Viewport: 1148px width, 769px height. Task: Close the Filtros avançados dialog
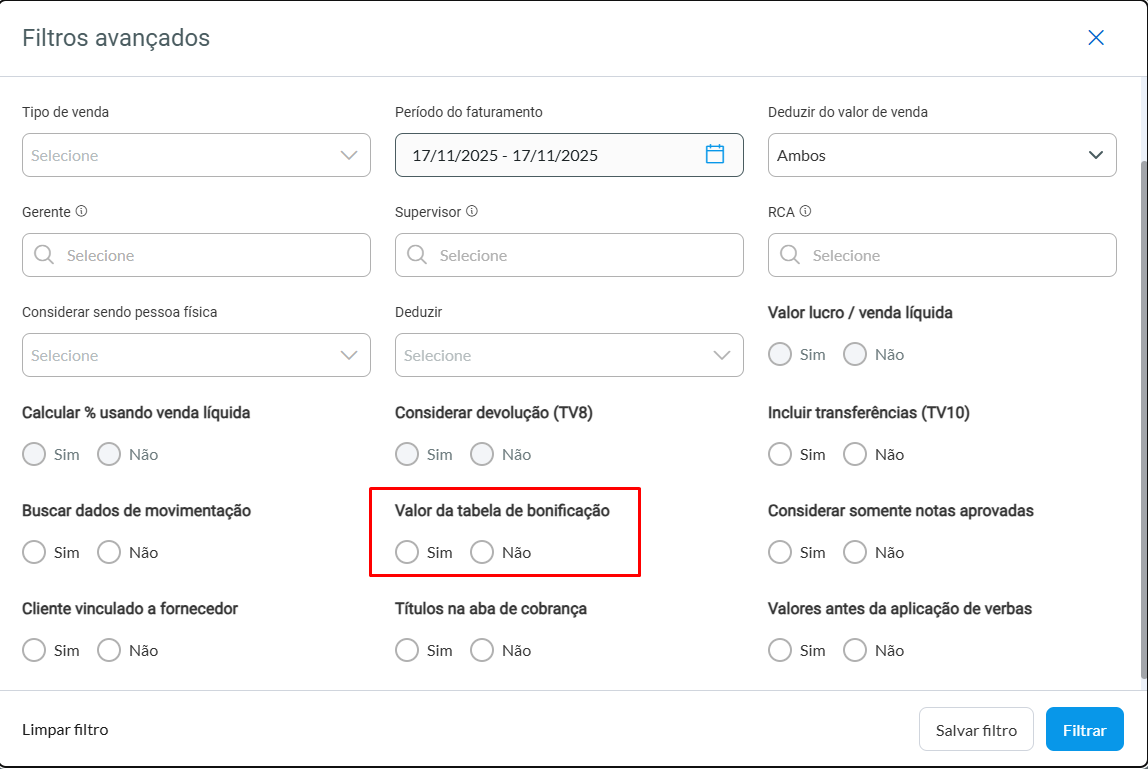click(1096, 38)
